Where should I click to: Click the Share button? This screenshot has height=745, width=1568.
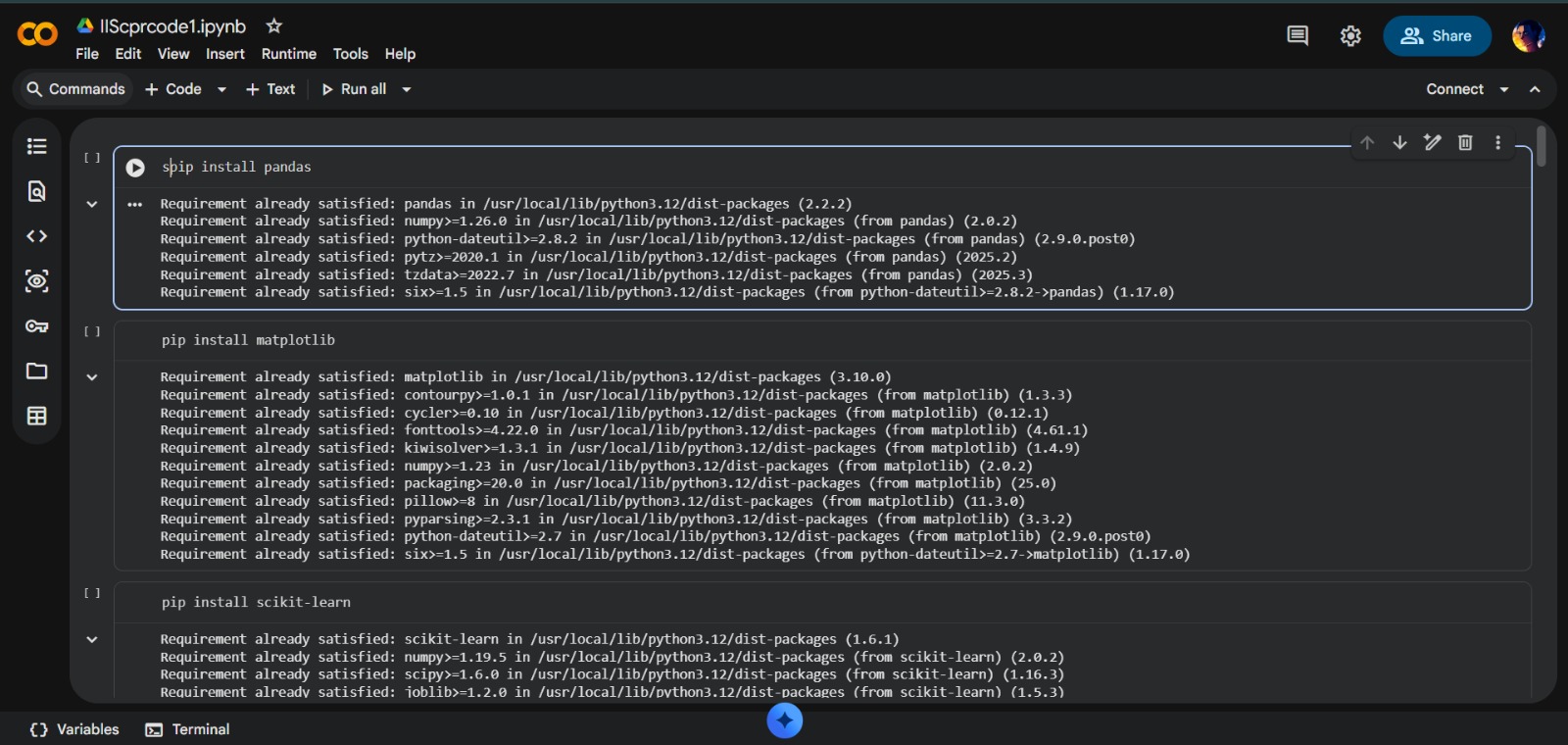[1437, 36]
